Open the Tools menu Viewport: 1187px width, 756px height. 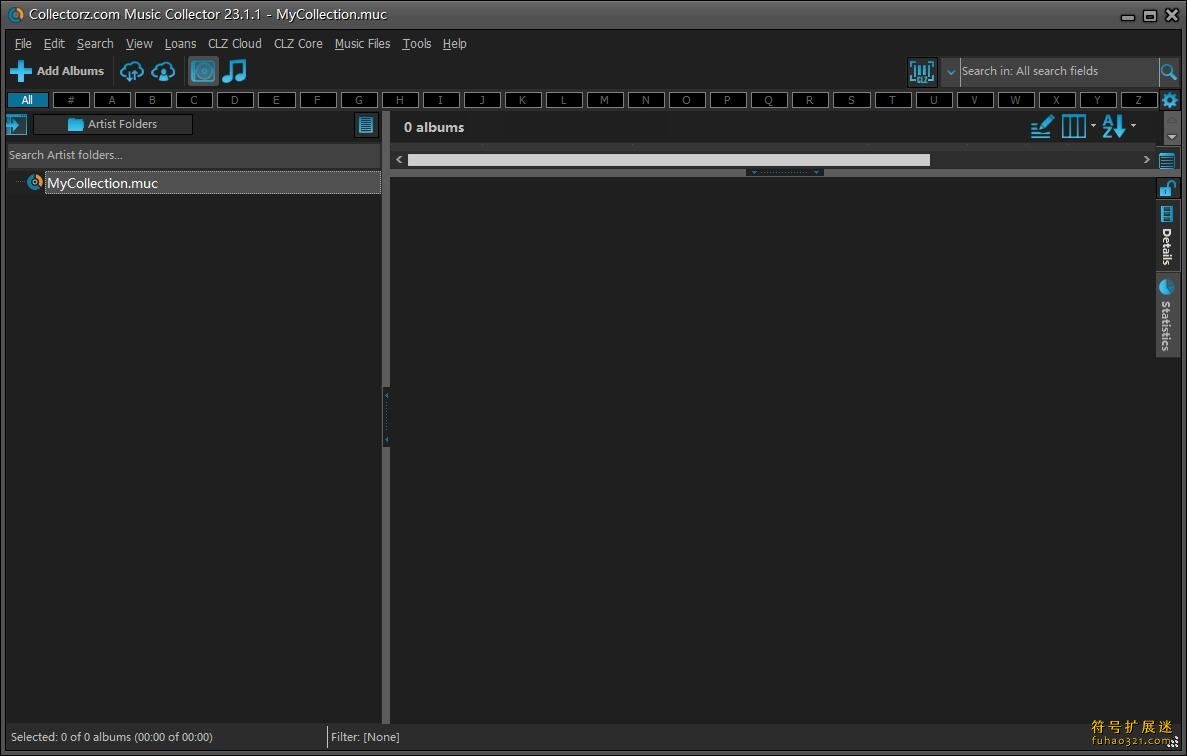click(416, 44)
